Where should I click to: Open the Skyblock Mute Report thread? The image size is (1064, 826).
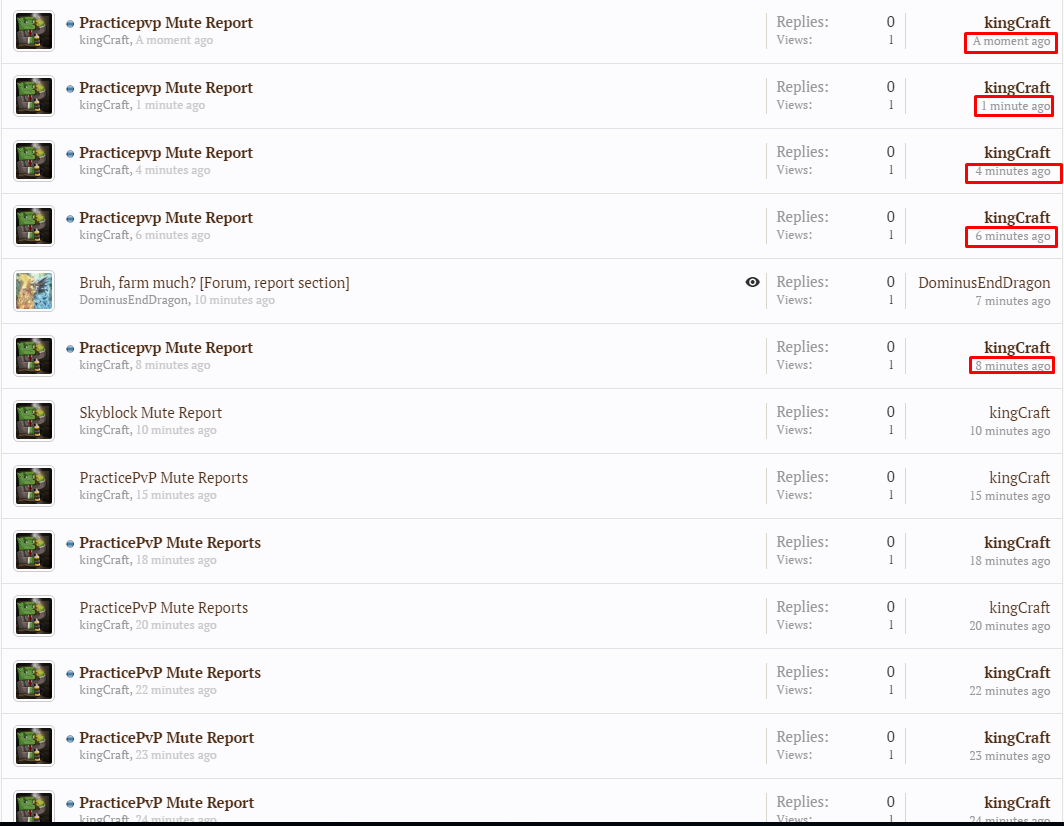click(x=151, y=413)
